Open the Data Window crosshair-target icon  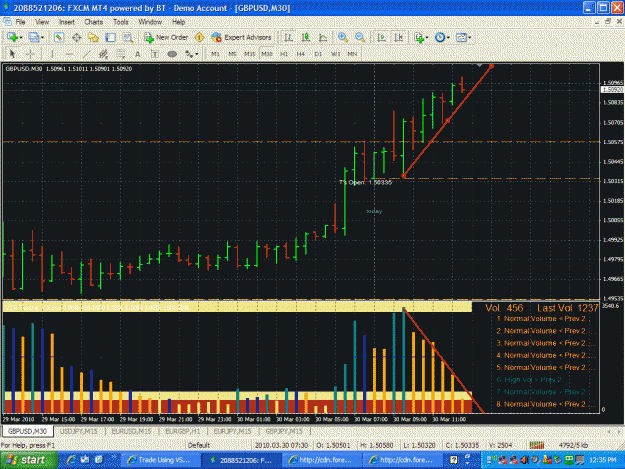point(77,37)
